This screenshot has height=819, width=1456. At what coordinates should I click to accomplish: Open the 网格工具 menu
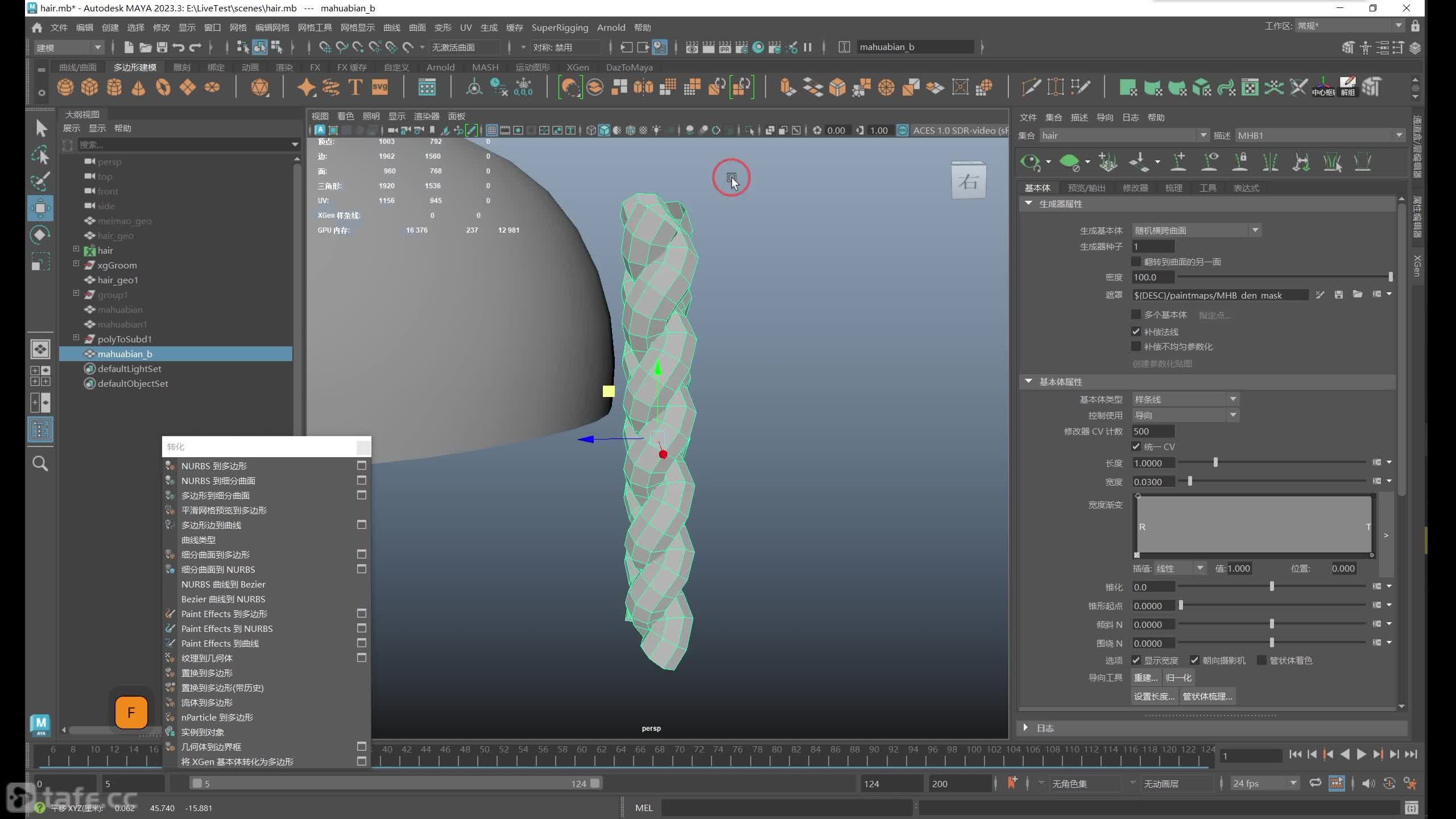(315, 27)
